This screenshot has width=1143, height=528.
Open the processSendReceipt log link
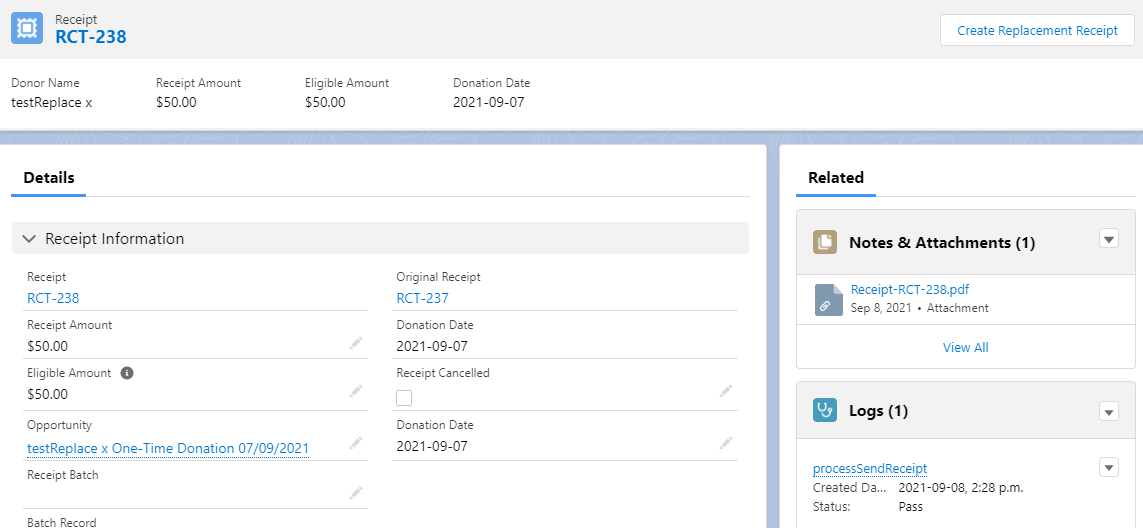click(870, 468)
